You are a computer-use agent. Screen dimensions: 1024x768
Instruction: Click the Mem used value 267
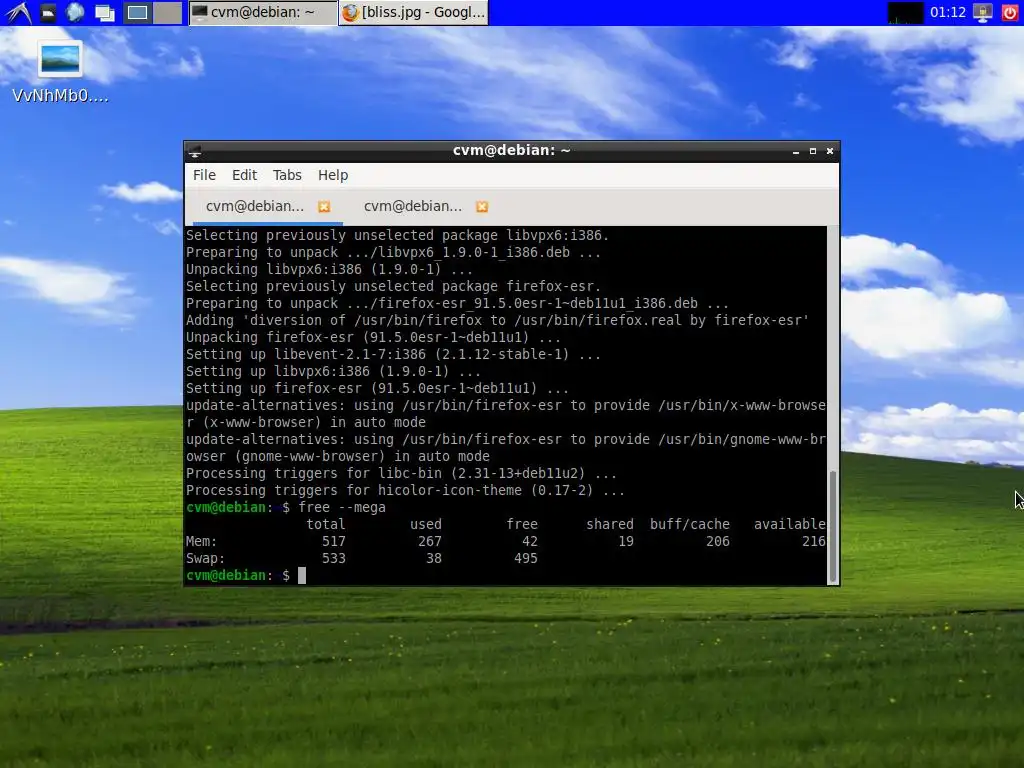[x=430, y=541]
